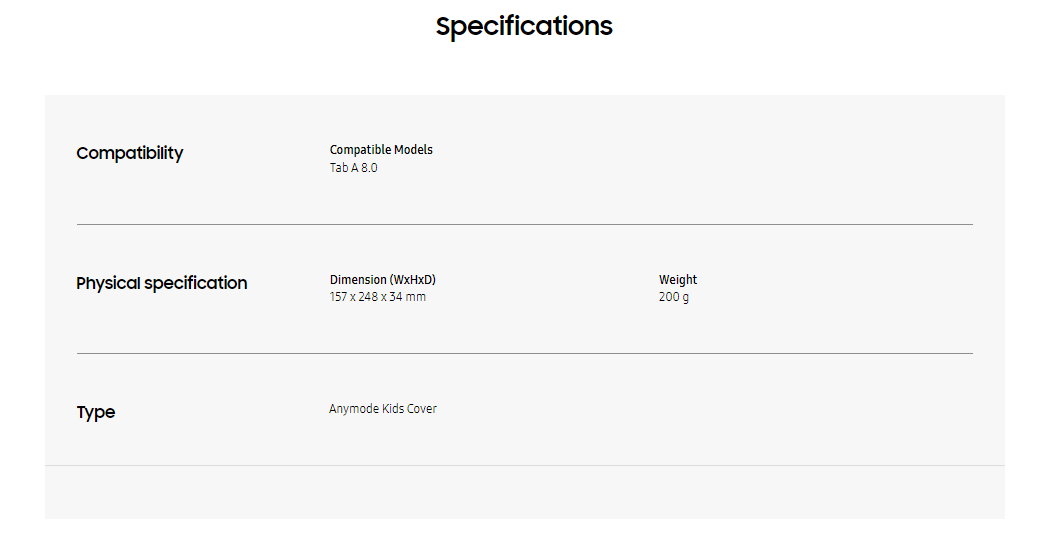Select the 200 g weight value

(x=674, y=297)
